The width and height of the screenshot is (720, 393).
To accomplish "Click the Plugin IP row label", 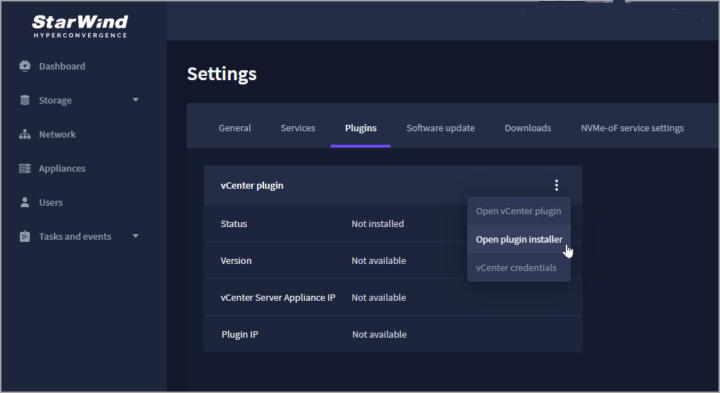I will click(240, 334).
